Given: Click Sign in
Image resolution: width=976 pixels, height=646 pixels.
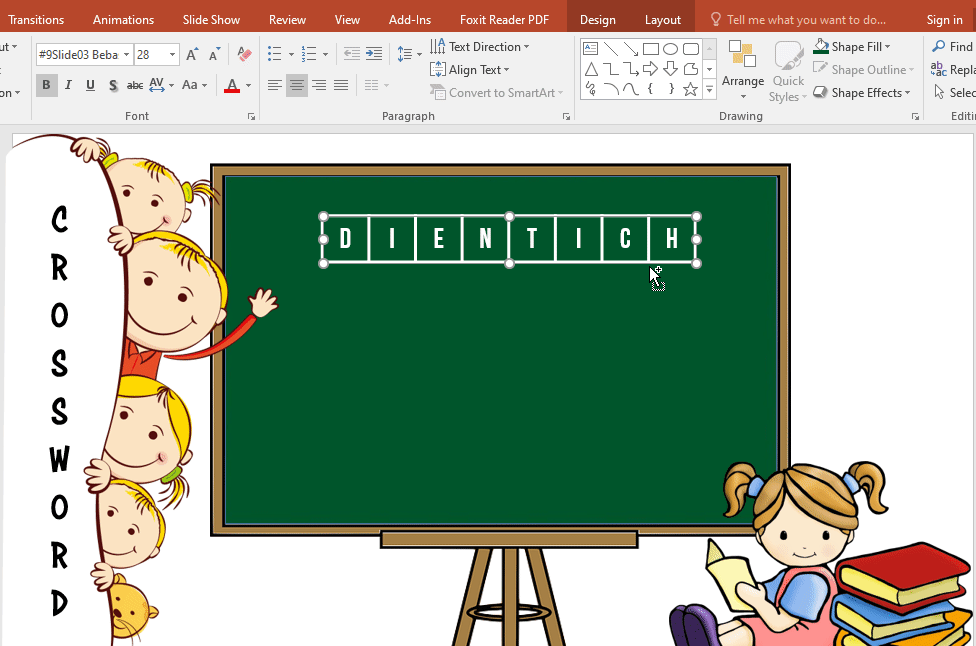Looking at the screenshot, I should click(x=944, y=20).
